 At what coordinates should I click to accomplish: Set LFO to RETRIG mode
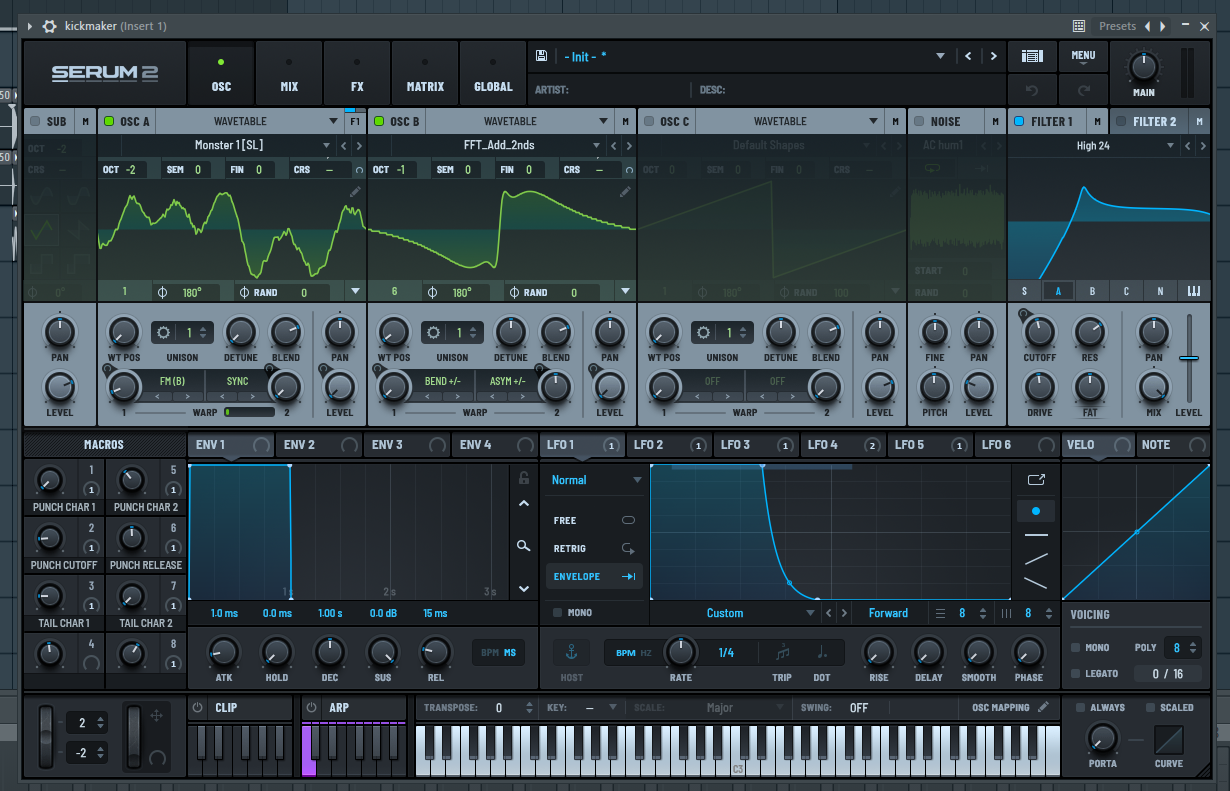(x=594, y=548)
